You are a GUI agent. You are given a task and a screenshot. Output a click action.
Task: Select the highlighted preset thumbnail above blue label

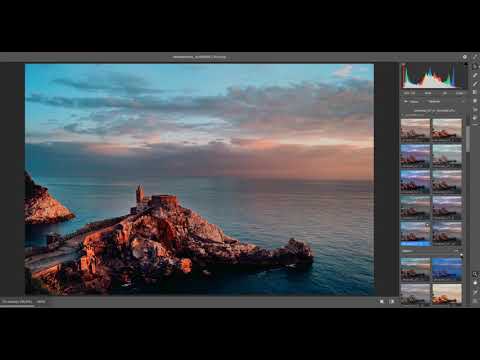[415, 232]
